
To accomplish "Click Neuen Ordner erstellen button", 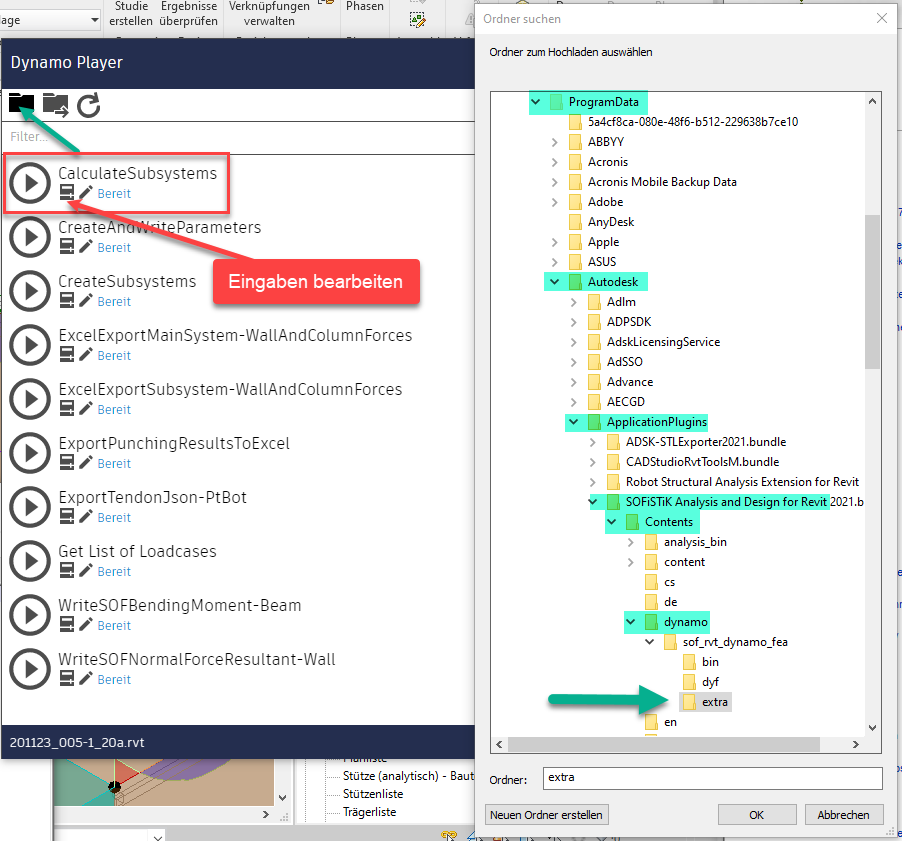I will 546,814.
